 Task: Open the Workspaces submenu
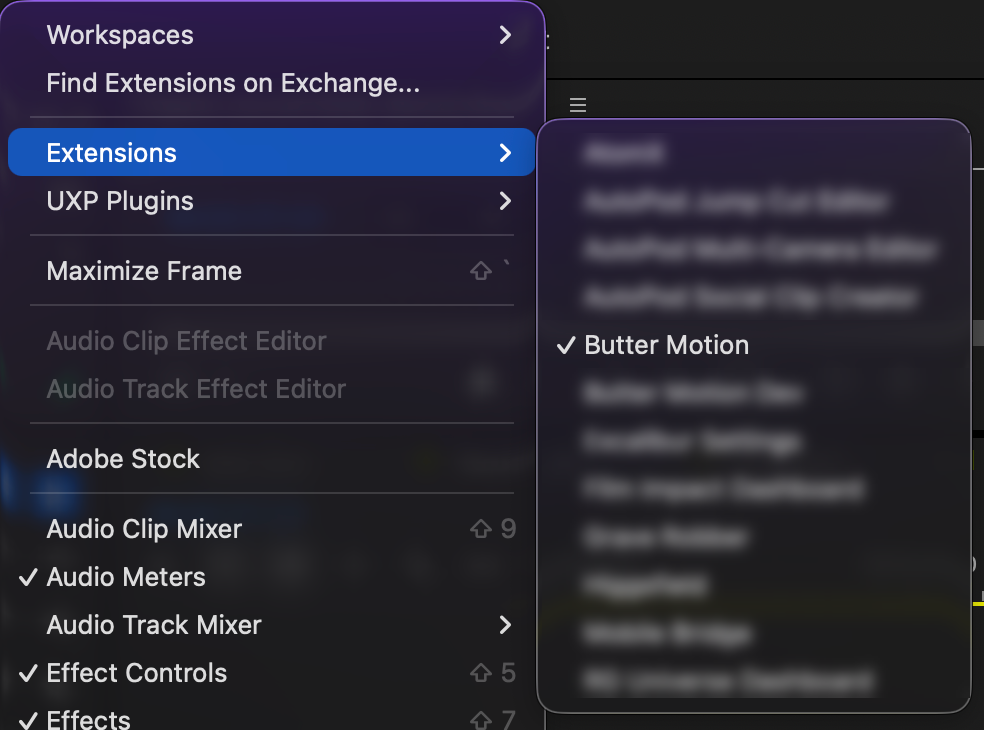coord(271,35)
